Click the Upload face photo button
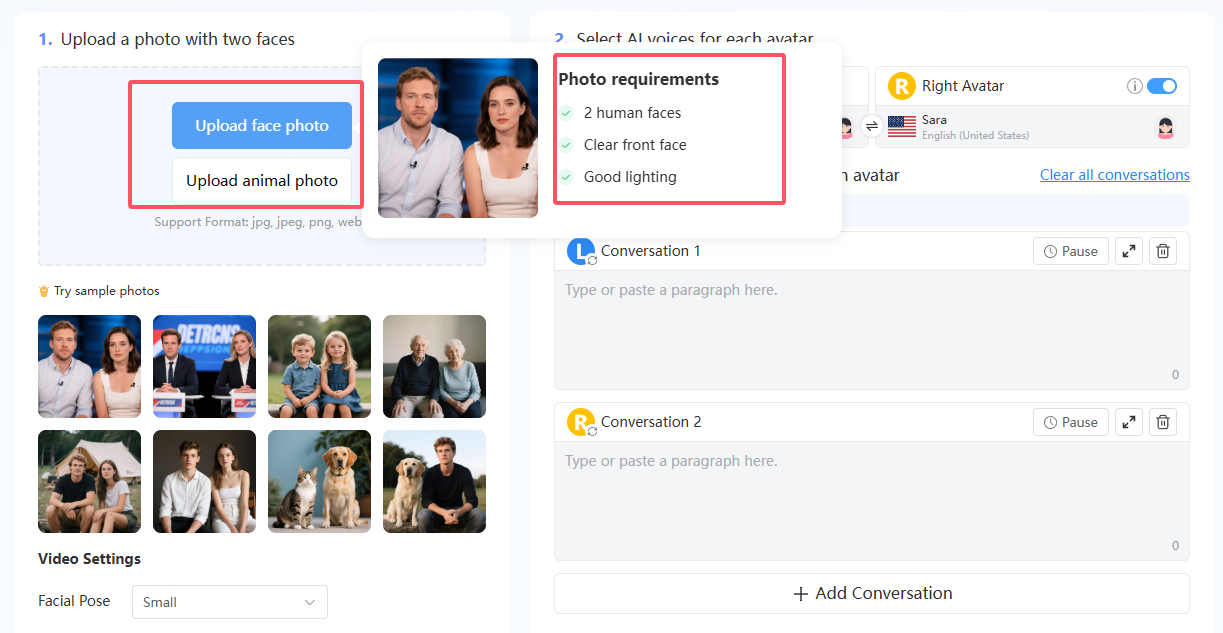The image size is (1223, 633). tap(262, 126)
